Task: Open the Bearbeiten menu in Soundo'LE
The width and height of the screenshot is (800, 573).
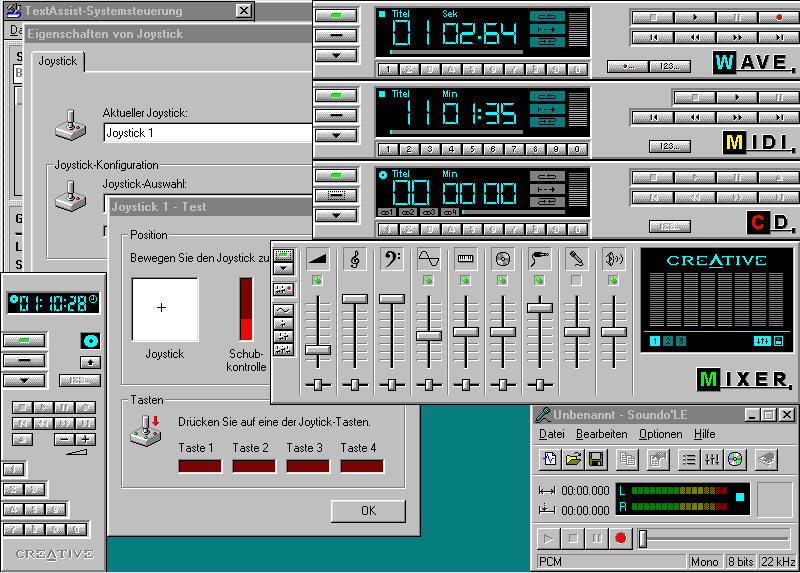Action: tap(600, 434)
